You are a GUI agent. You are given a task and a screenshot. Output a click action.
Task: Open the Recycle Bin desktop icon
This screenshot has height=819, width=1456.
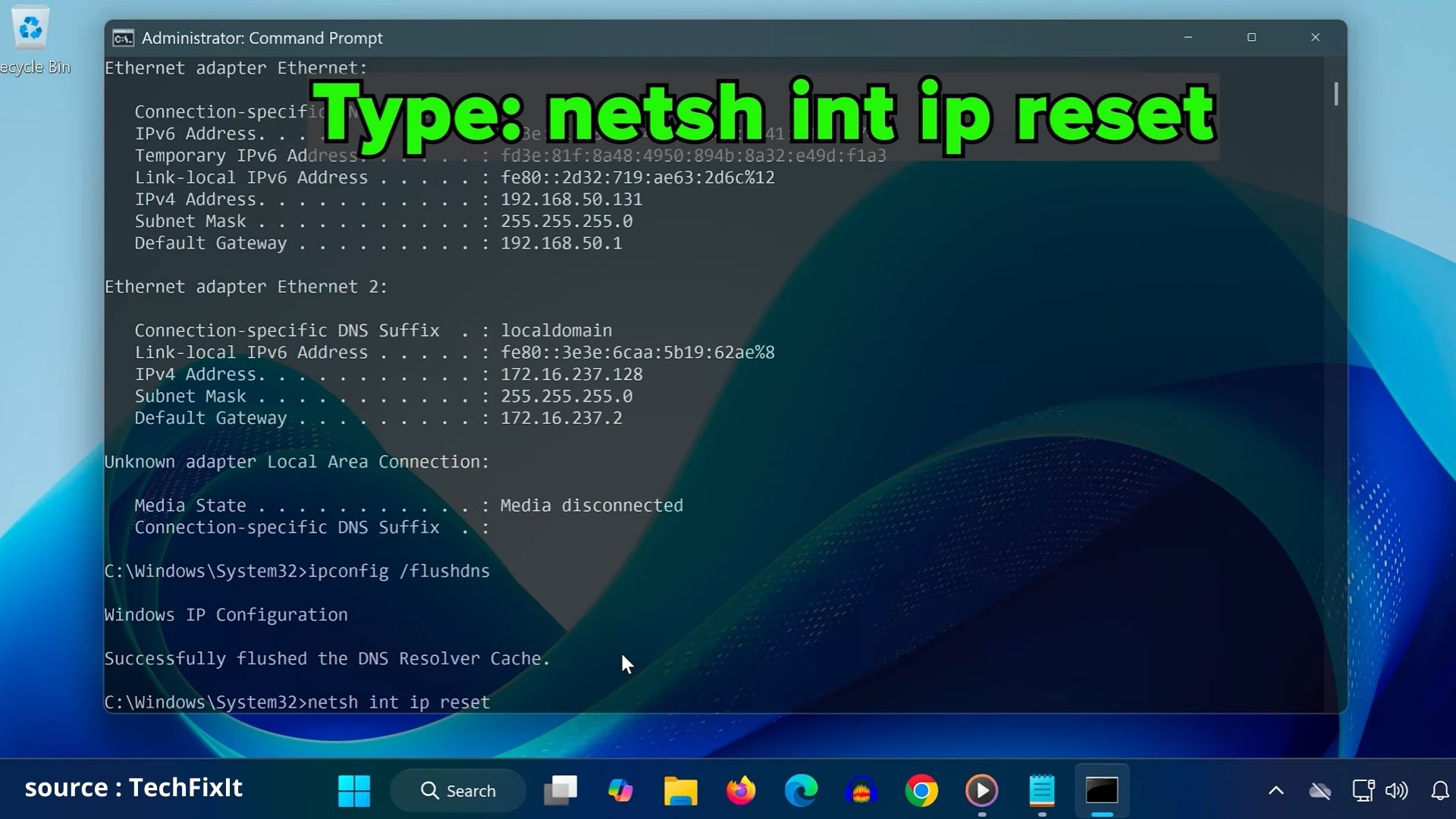pos(31,42)
